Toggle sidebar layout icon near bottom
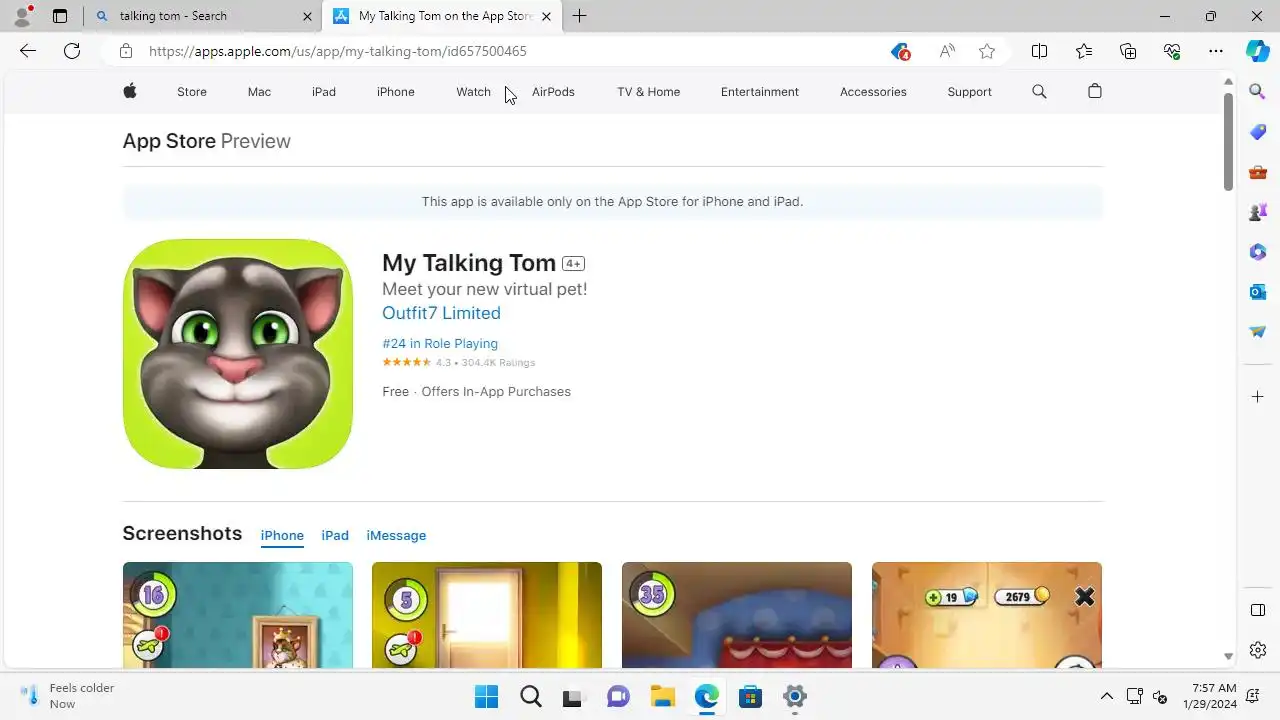Viewport: 1280px width, 720px height. pos(1258,610)
